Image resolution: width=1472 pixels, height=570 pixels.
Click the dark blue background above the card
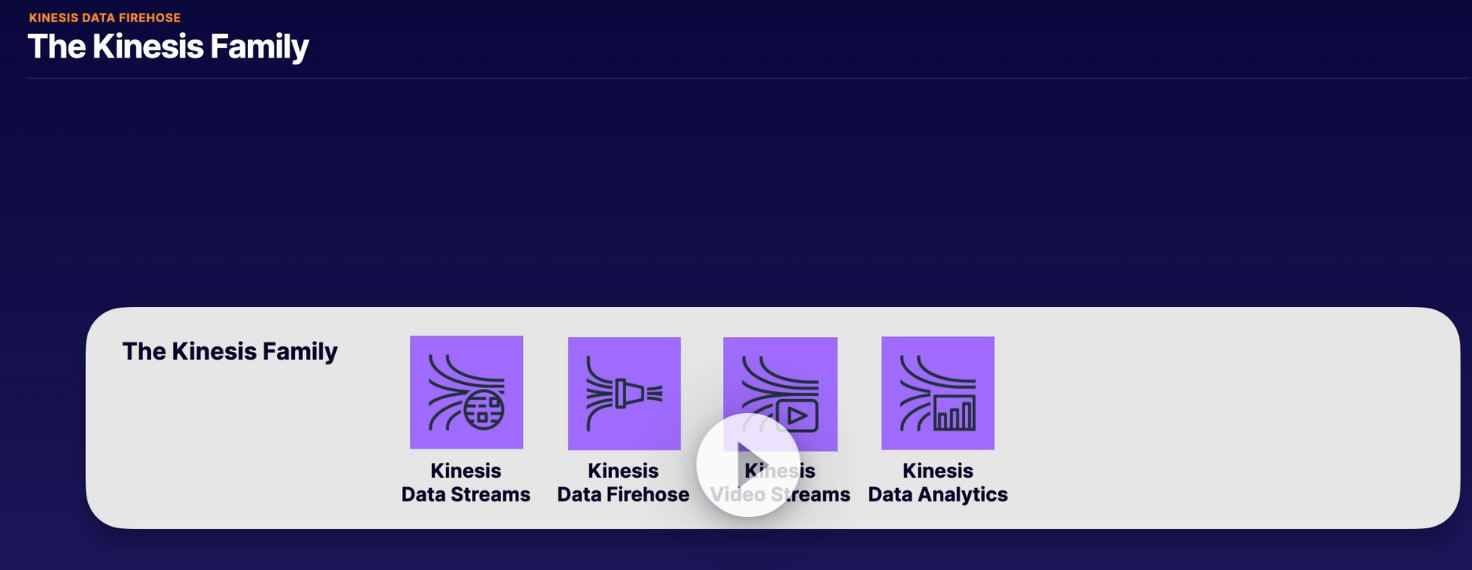(736, 192)
